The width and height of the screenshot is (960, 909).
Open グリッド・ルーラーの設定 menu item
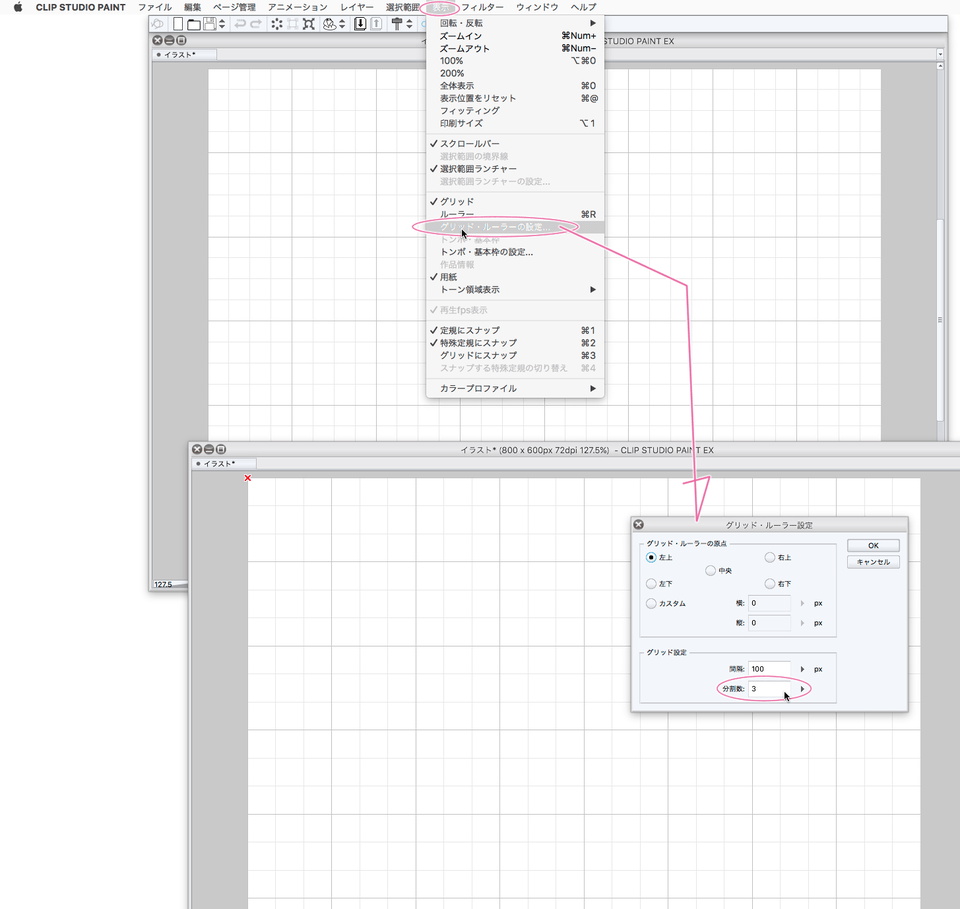(x=515, y=227)
